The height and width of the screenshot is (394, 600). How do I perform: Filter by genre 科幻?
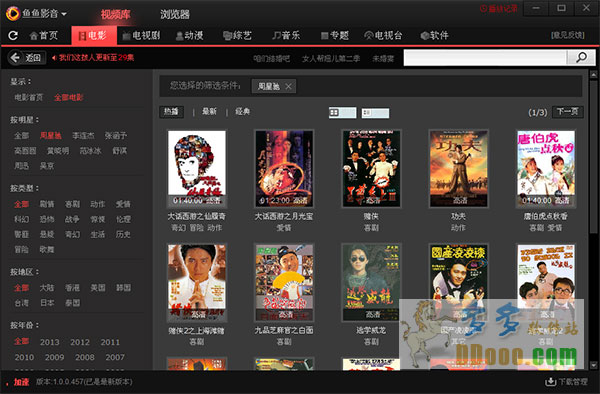pyautogui.click(x=21, y=219)
